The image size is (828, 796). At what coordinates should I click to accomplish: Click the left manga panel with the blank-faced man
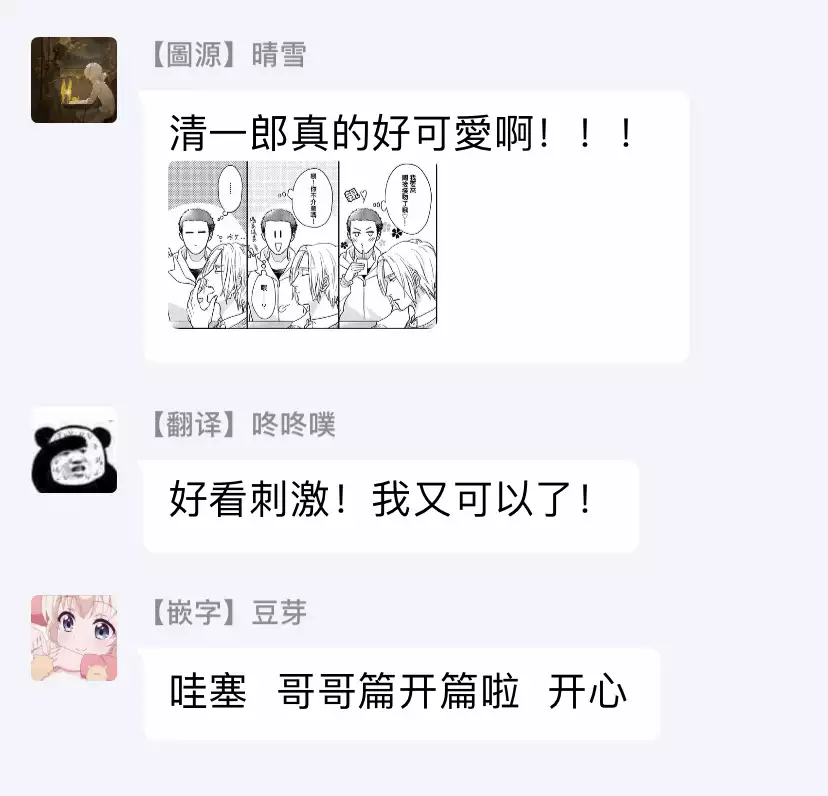(x=208, y=245)
